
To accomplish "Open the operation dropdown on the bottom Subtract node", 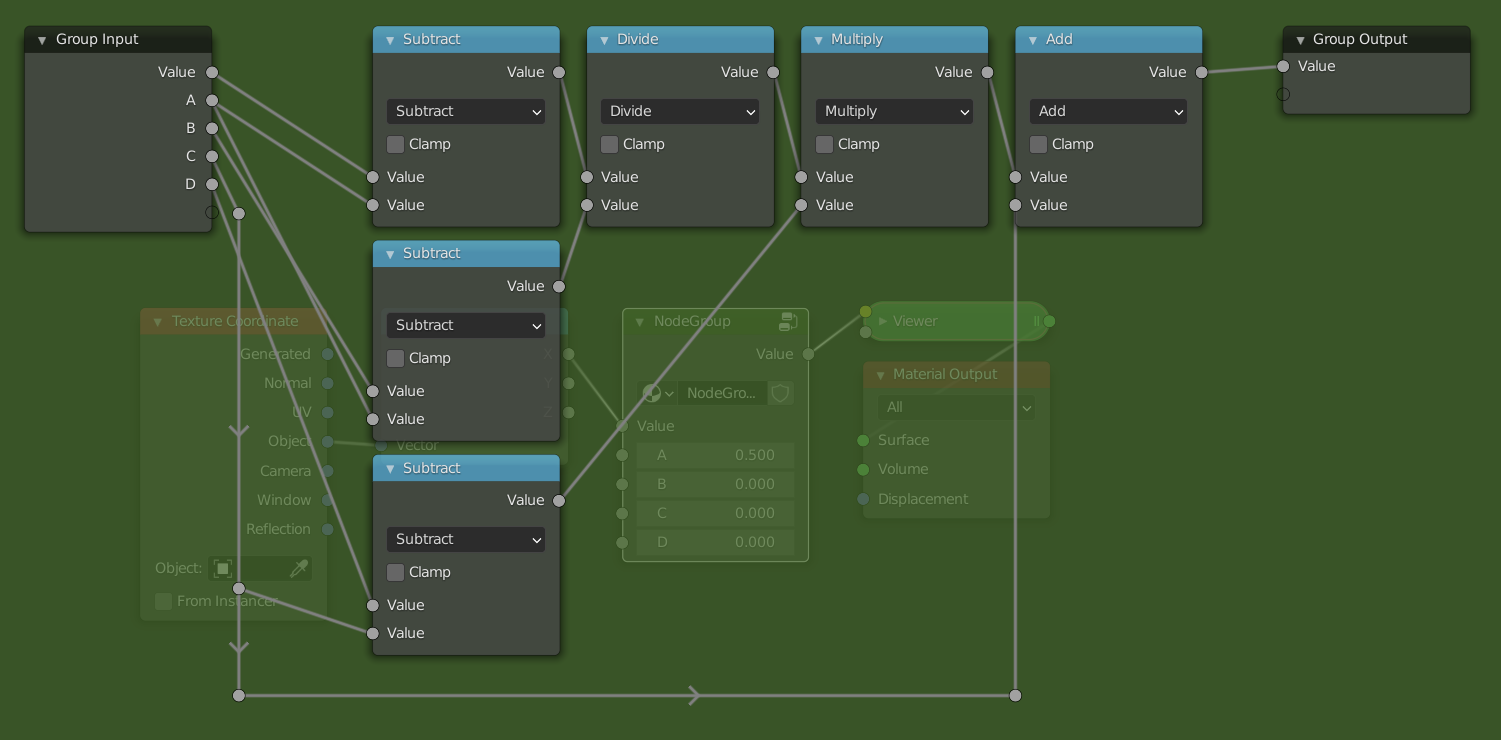I will (x=466, y=539).
